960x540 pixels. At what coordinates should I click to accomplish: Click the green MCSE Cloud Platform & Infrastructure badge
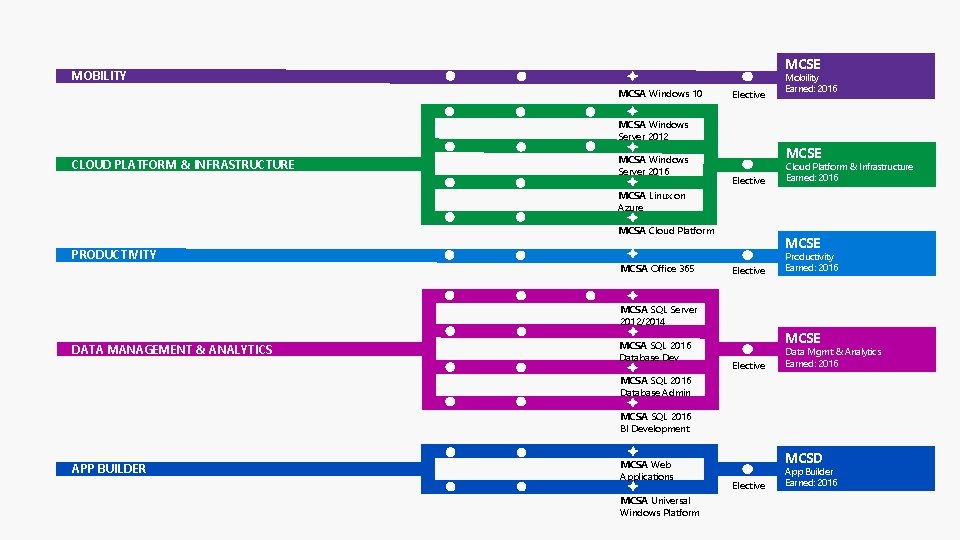(x=857, y=164)
